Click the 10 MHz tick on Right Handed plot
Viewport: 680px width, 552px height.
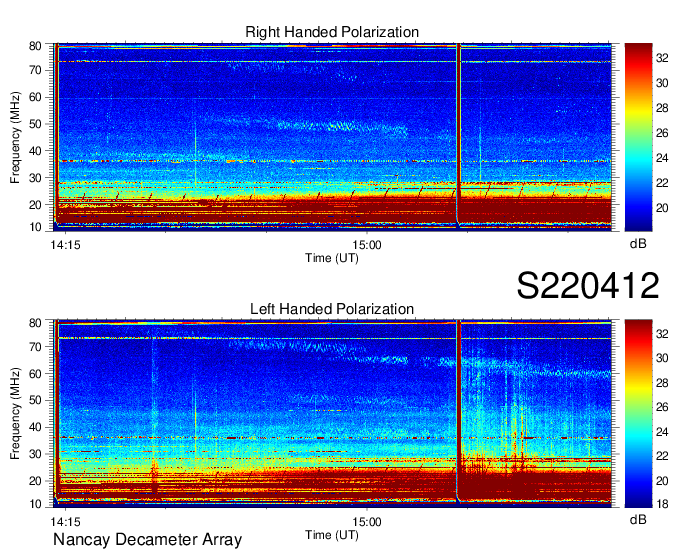(x=35, y=227)
